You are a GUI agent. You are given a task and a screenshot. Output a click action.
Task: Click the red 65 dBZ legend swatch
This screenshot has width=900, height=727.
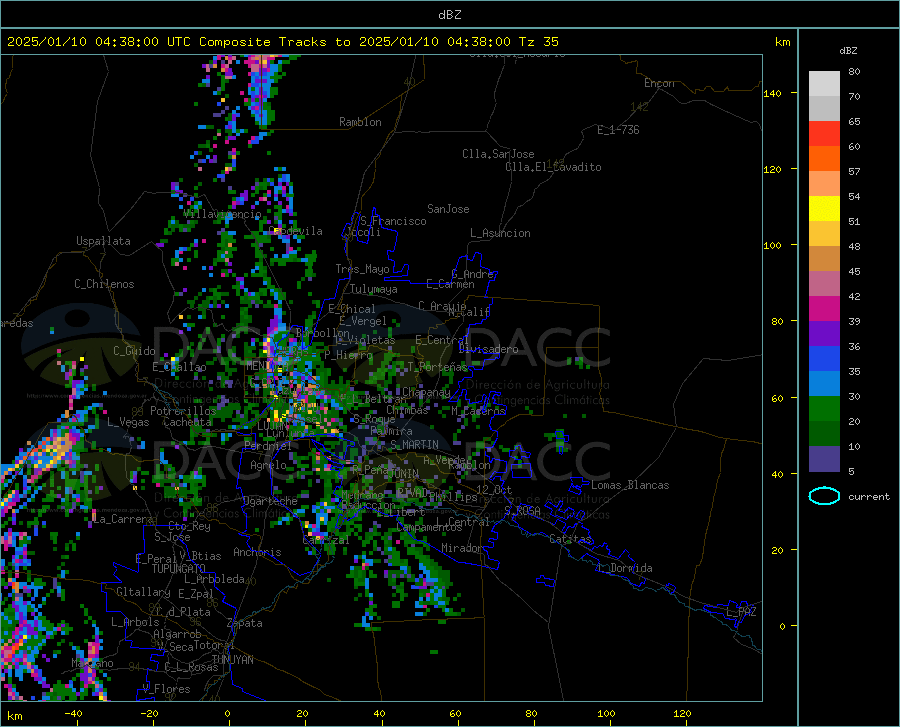pyautogui.click(x=824, y=134)
